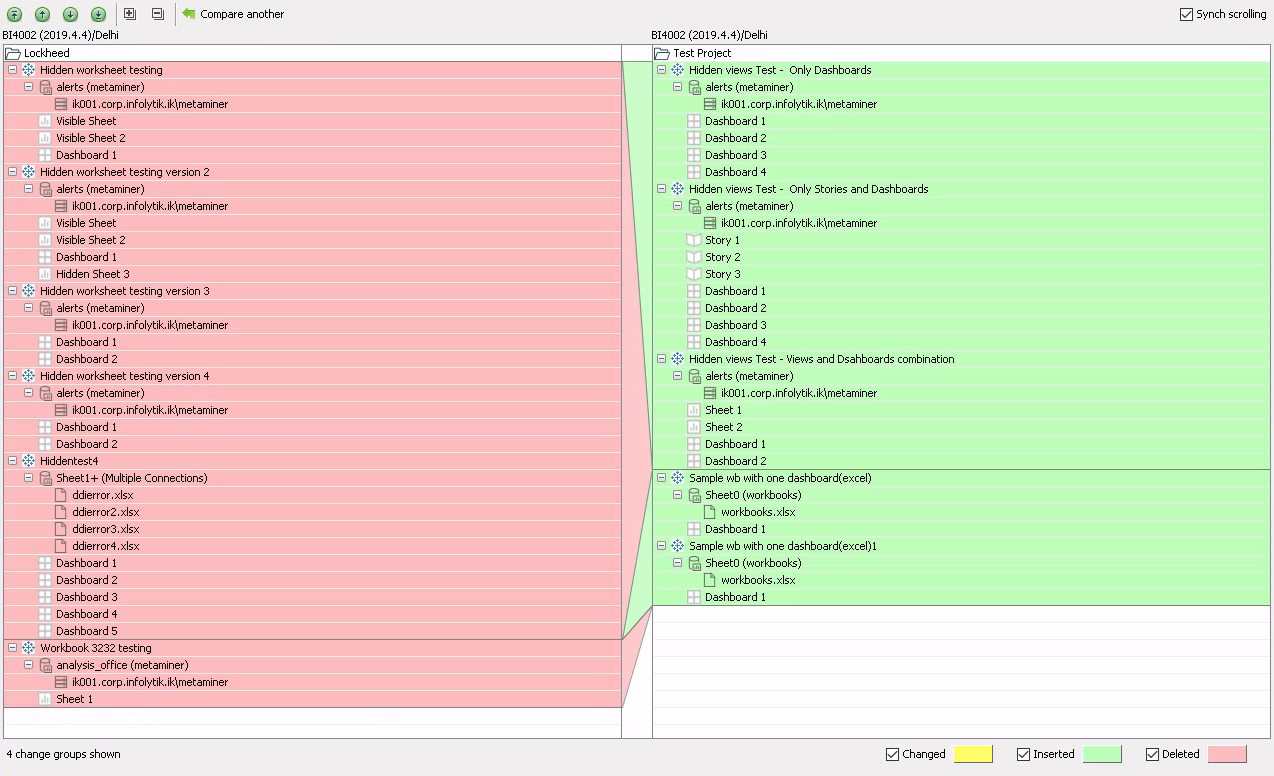Click the Story 2 book icon
This screenshot has height=776, width=1274.
tap(694, 257)
